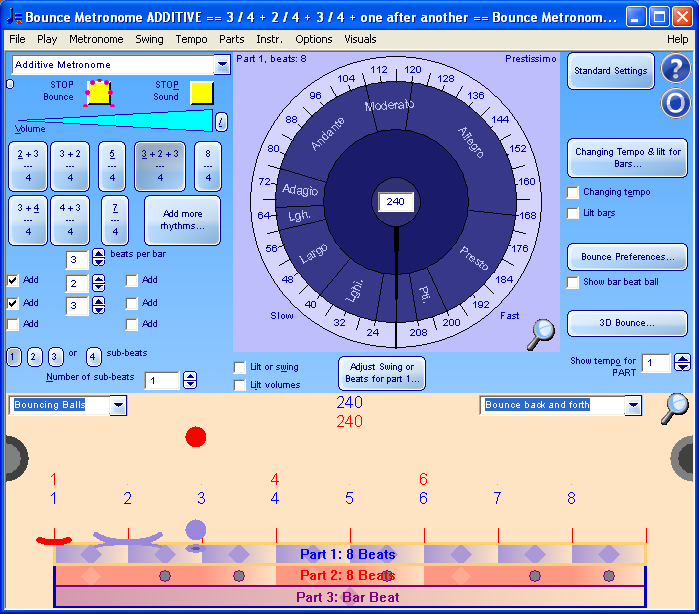Enable Show bar beat ball checkbox
This screenshot has height=614, width=699.
pos(573,282)
